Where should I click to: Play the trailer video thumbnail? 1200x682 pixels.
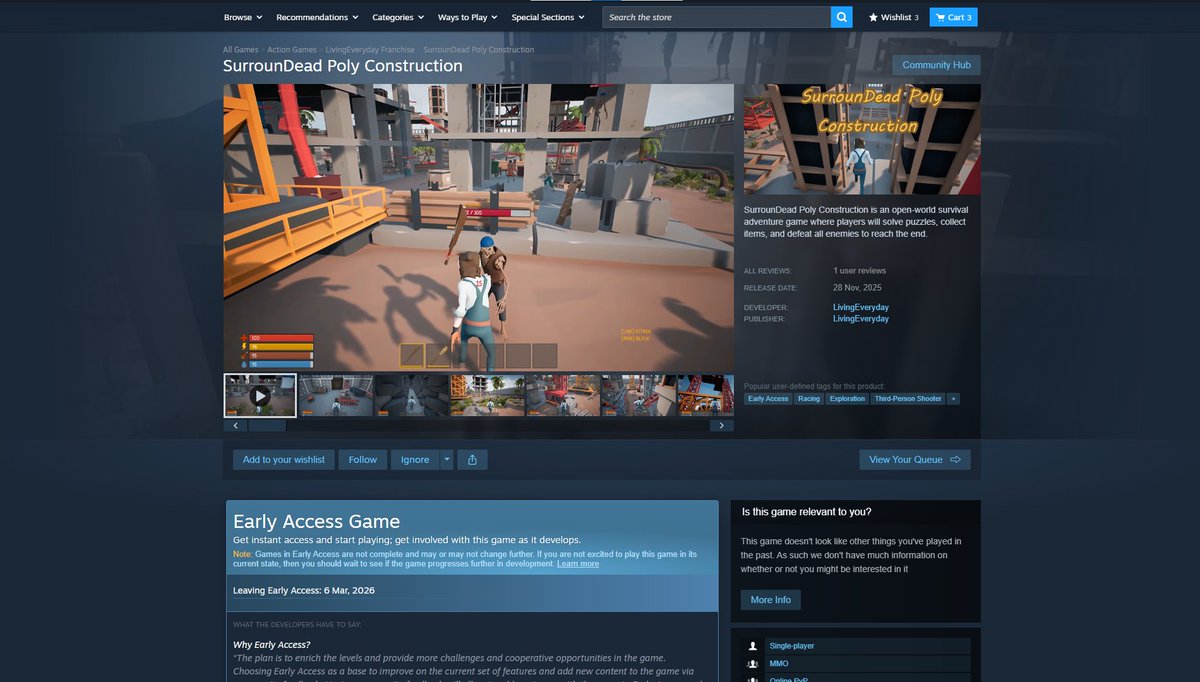tap(260, 395)
